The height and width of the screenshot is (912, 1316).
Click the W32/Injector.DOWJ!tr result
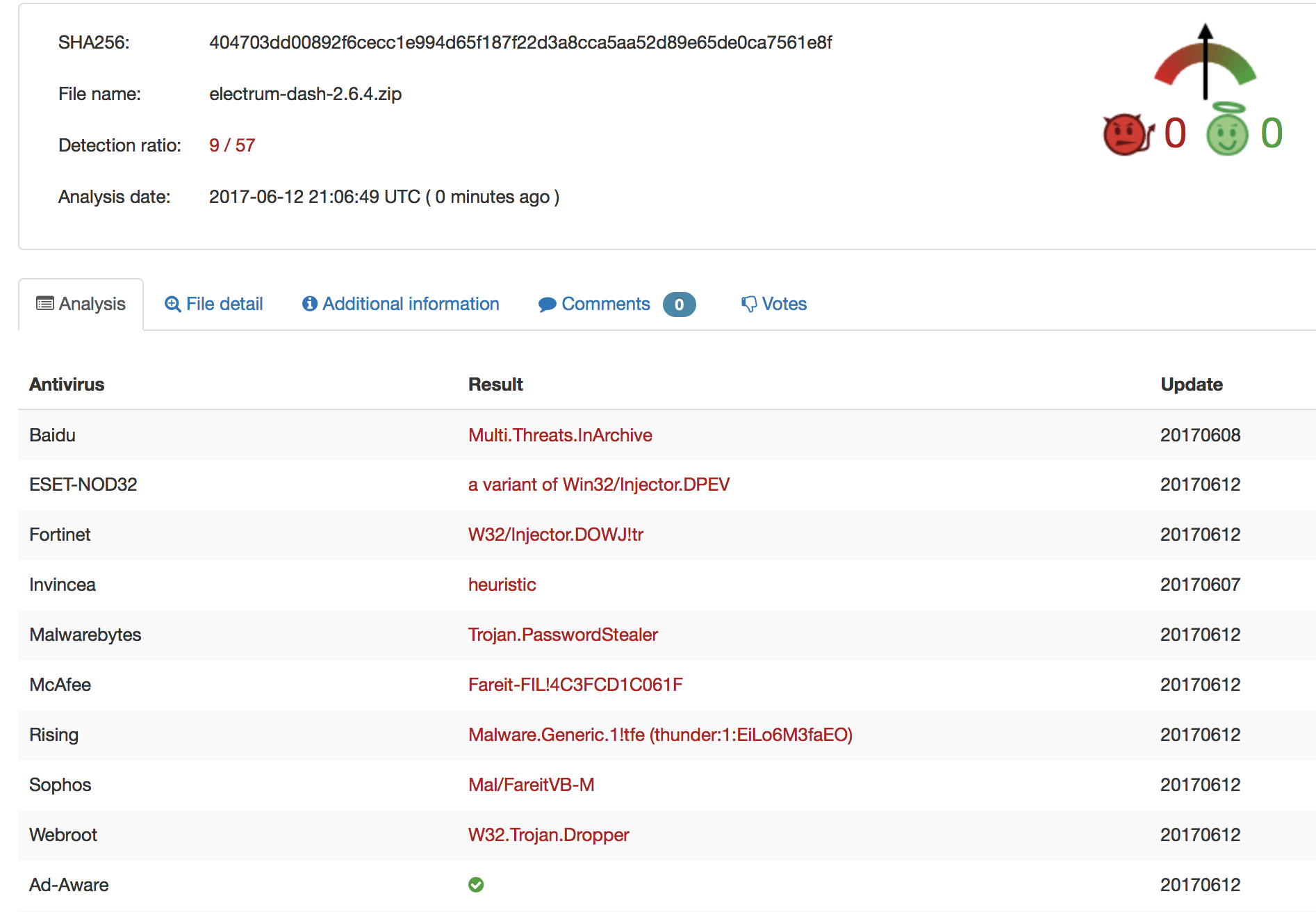(556, 535)
